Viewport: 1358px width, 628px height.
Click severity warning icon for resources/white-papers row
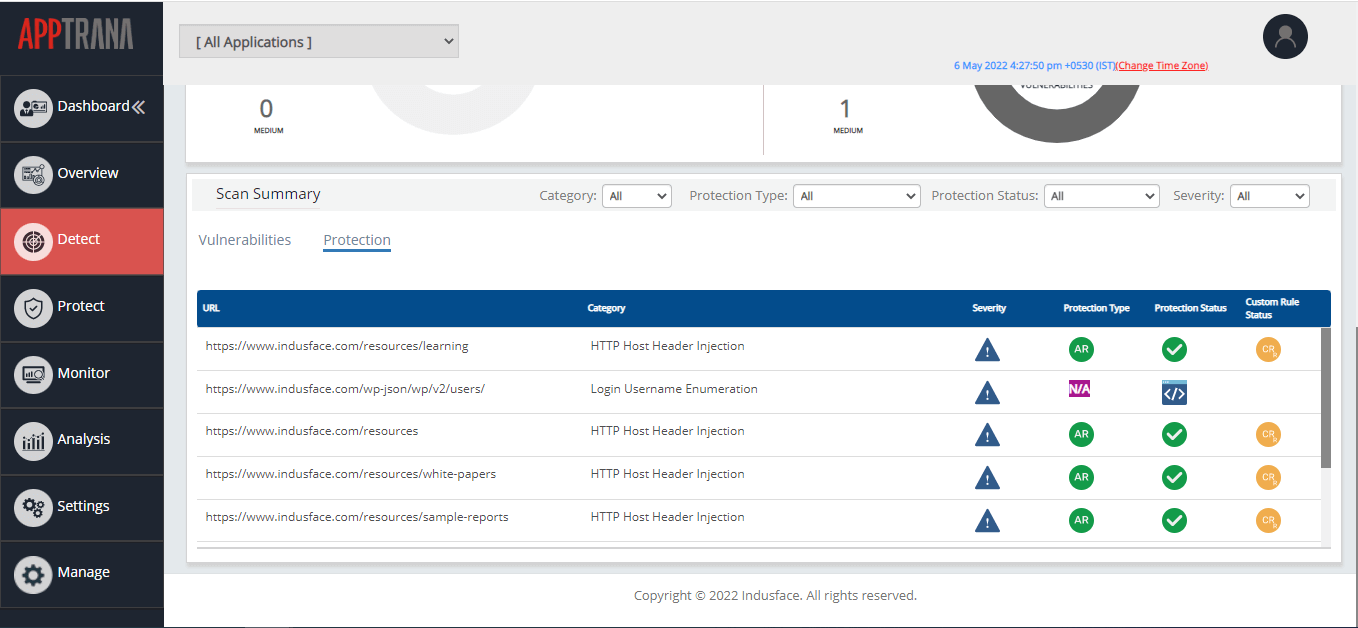tap(987, 478)
